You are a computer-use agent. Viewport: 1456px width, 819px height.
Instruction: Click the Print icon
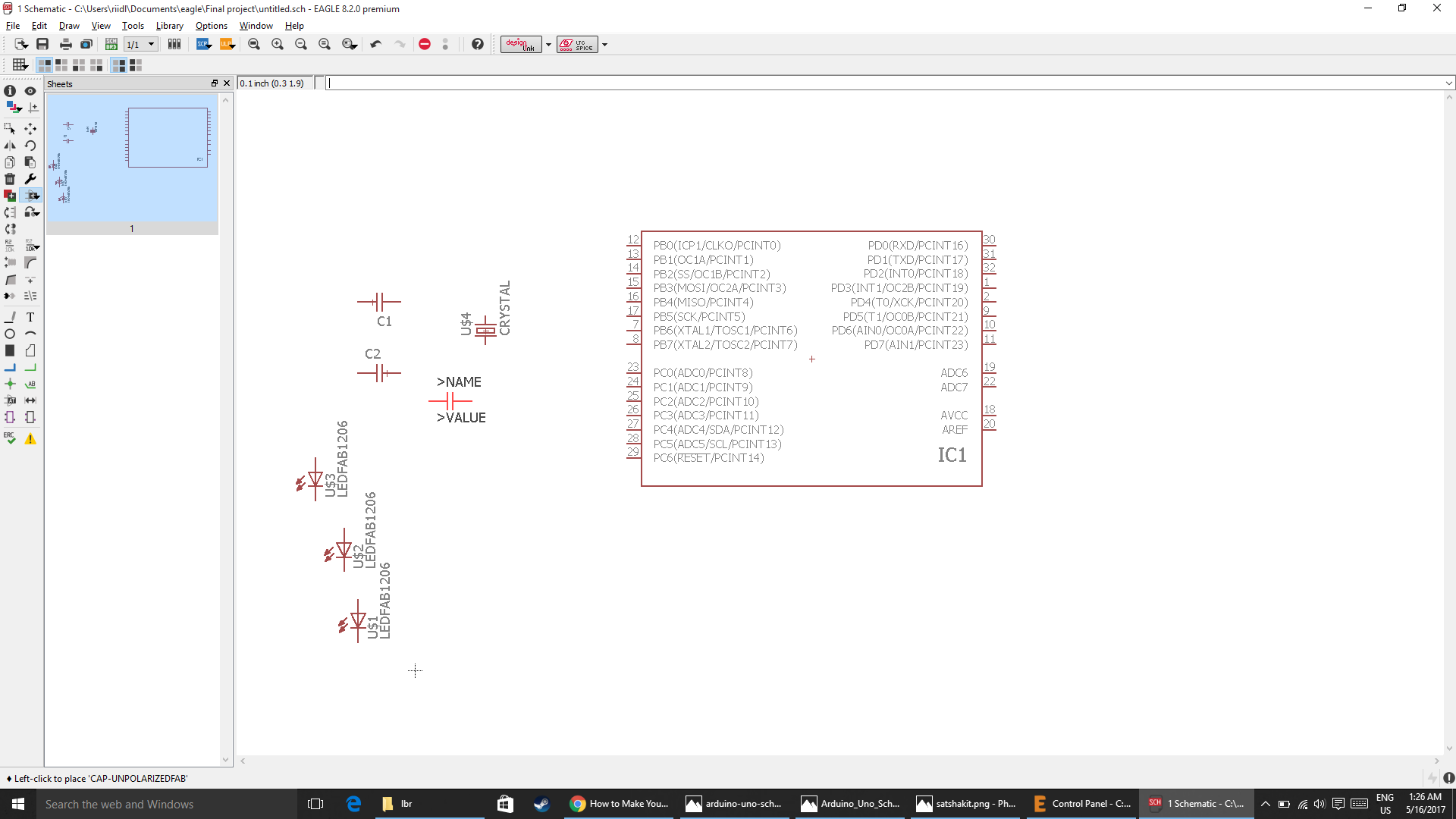point(65,44)
